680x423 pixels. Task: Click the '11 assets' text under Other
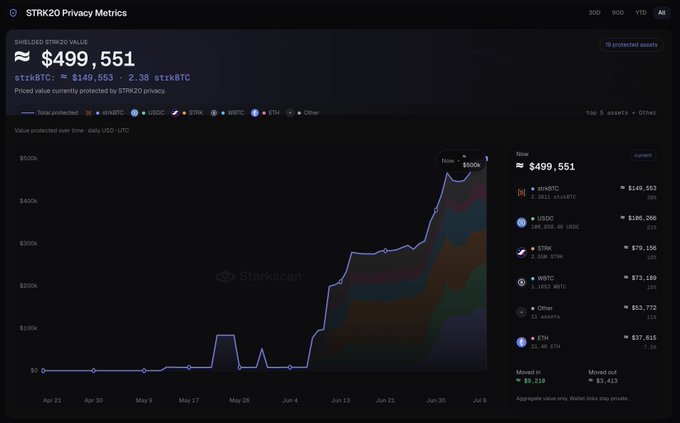[546, 317]
